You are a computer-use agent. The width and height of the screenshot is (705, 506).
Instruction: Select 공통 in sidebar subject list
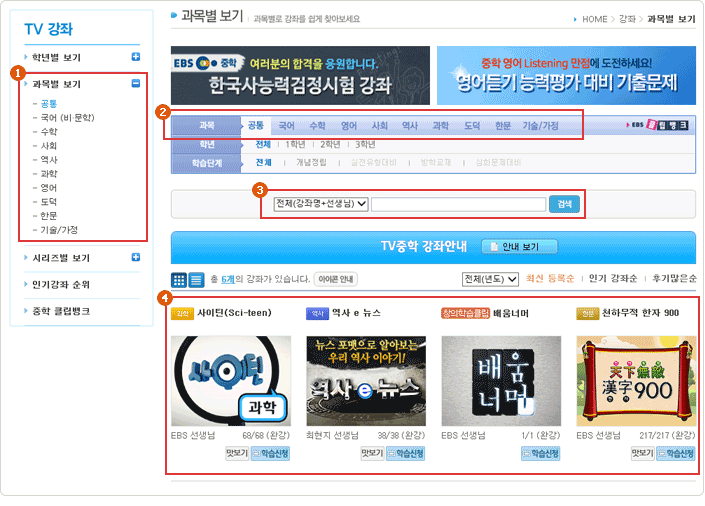pyautogui.click(x=49, y=104)
